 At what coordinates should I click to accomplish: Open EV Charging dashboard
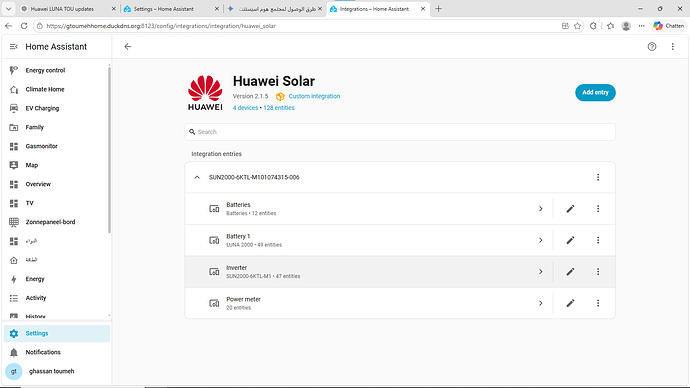click(56, 108)
